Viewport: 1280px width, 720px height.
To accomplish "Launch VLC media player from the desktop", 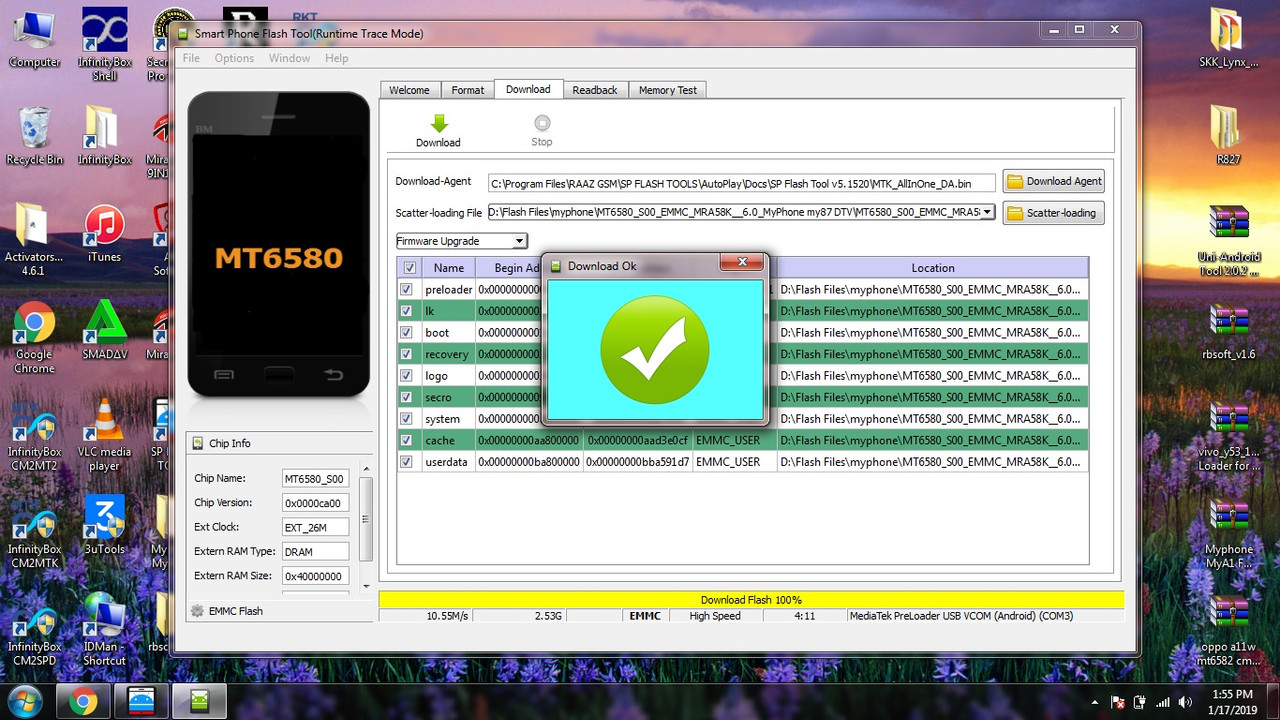I will point(104,436).
